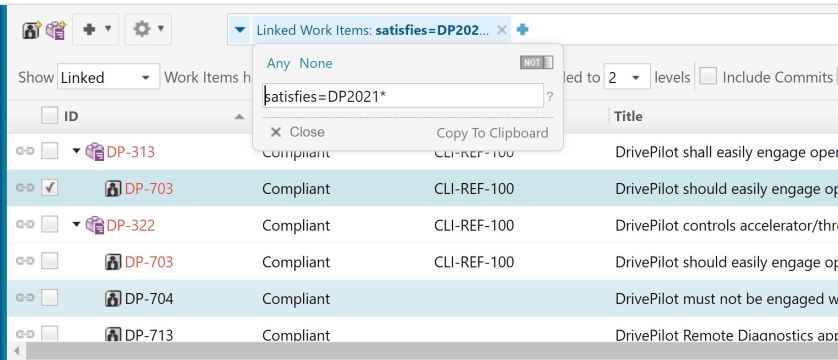Collapse the DP-322 tree node
The height and width of the screenshot is (360, 838).
point(76,225)
